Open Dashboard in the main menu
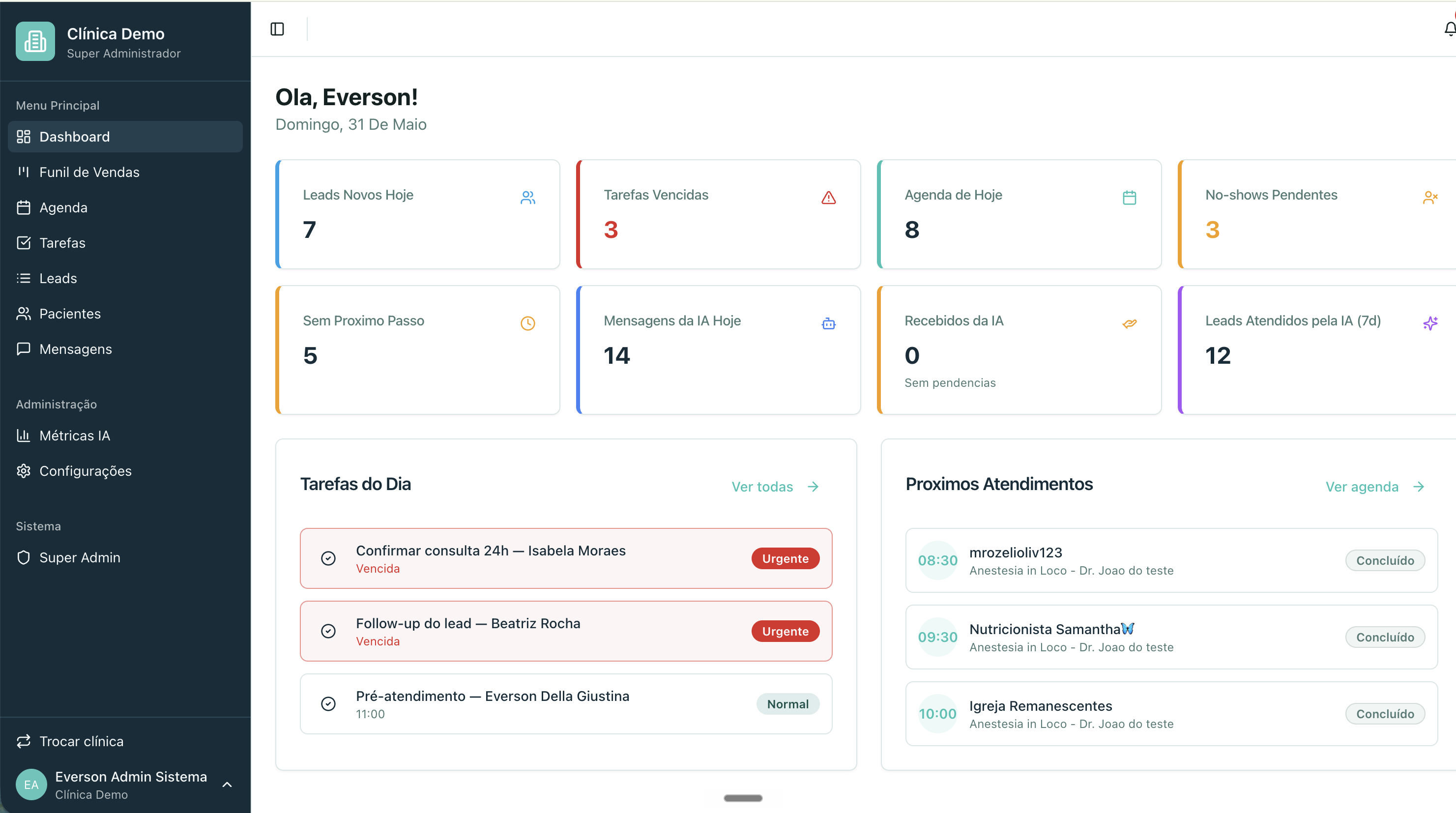 (125, 136)
